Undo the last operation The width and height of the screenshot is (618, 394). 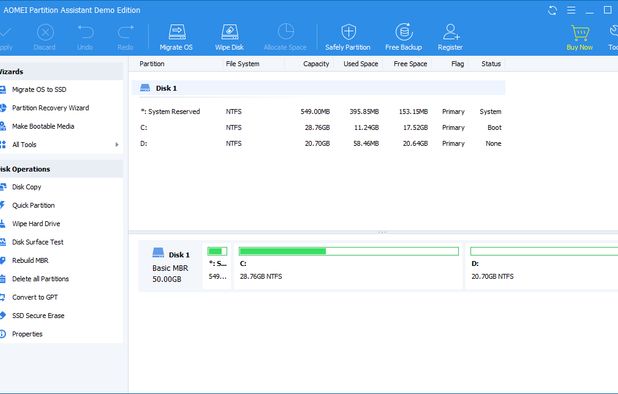[85, 37]
